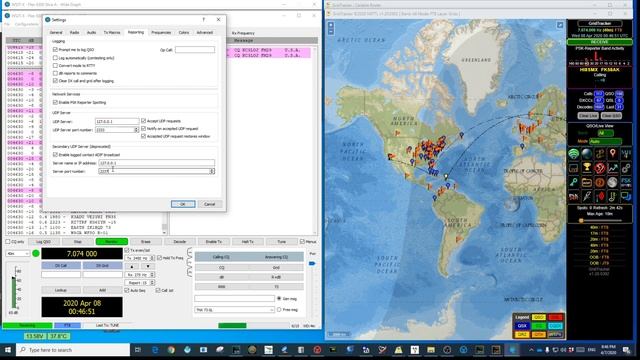The height and width of the screenshot is (360, 640).
Task: Click the green round status indicator beside frequency
Action: (x=36, y=253)
